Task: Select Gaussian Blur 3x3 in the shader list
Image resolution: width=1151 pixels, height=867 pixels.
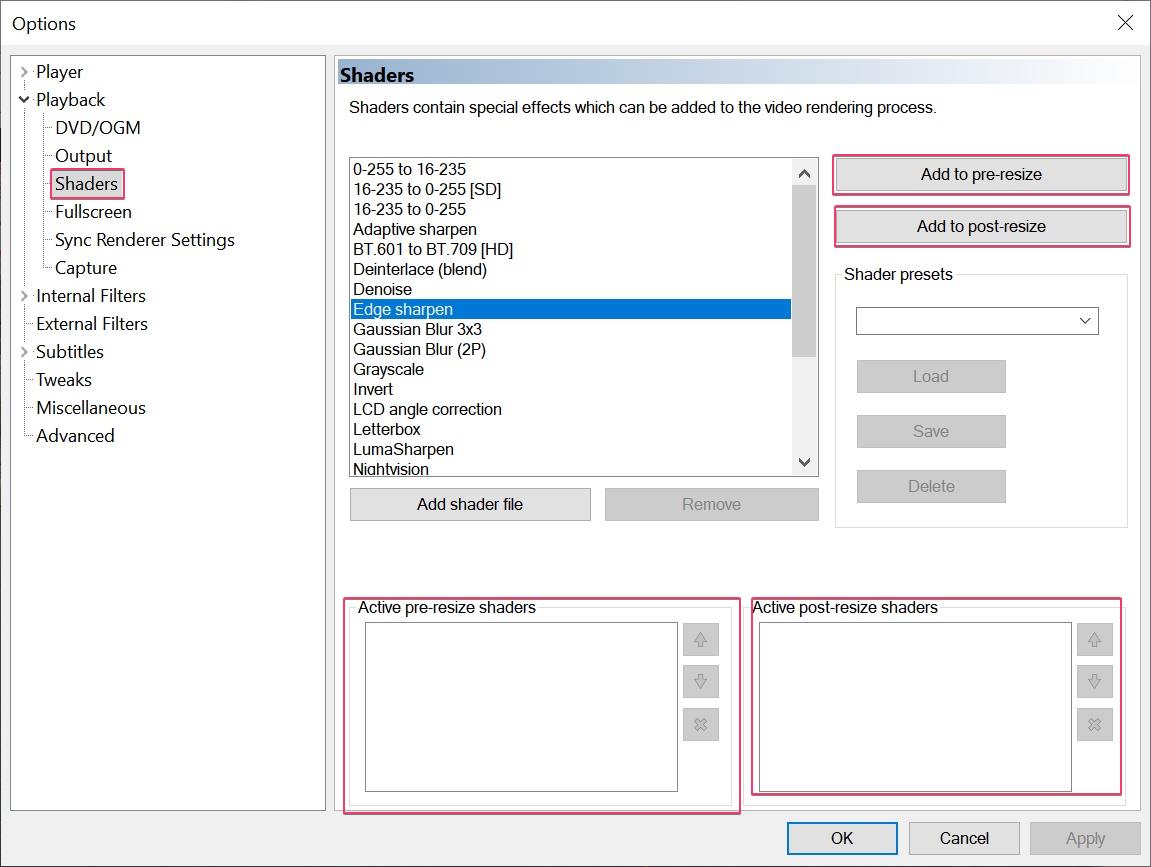Action: [419, 329]
